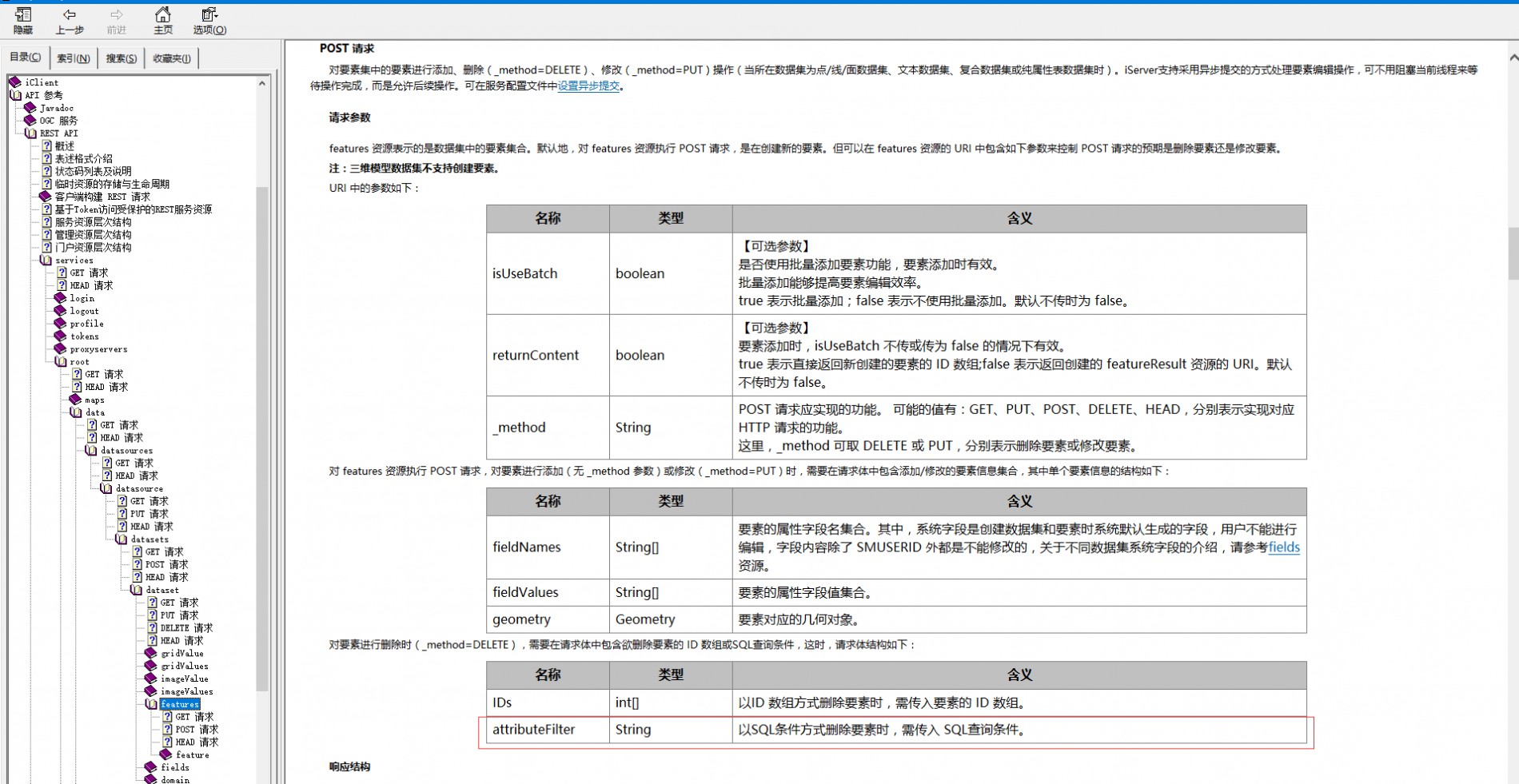Click the fields book icon
Viewport: 1519px width, 784px height.
click(151, 767)
